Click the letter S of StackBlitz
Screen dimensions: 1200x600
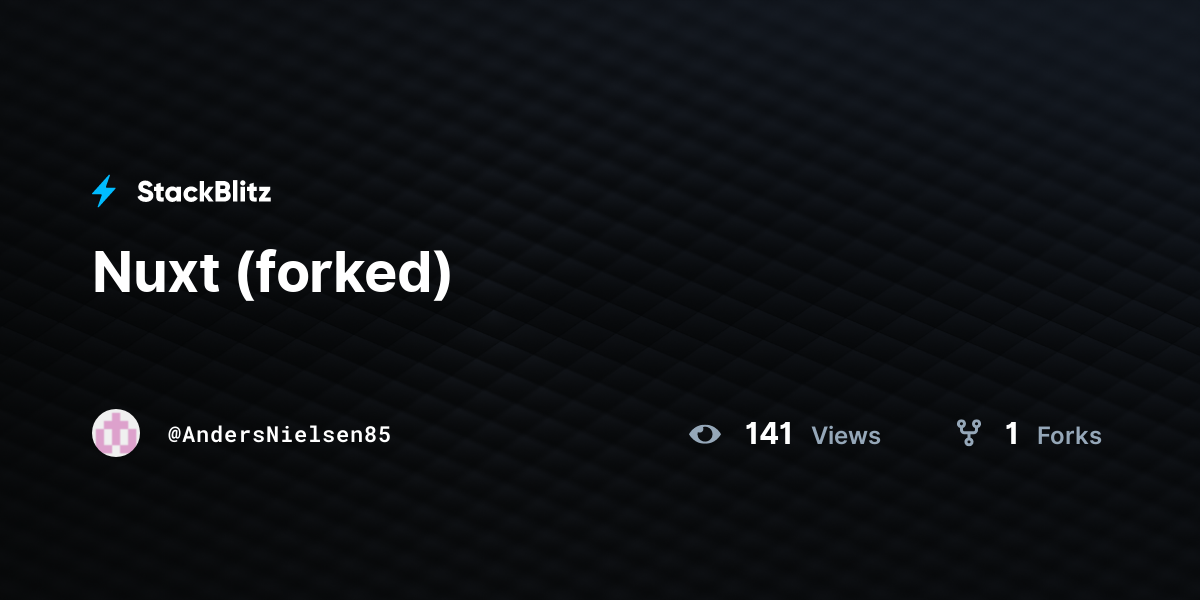146,192
